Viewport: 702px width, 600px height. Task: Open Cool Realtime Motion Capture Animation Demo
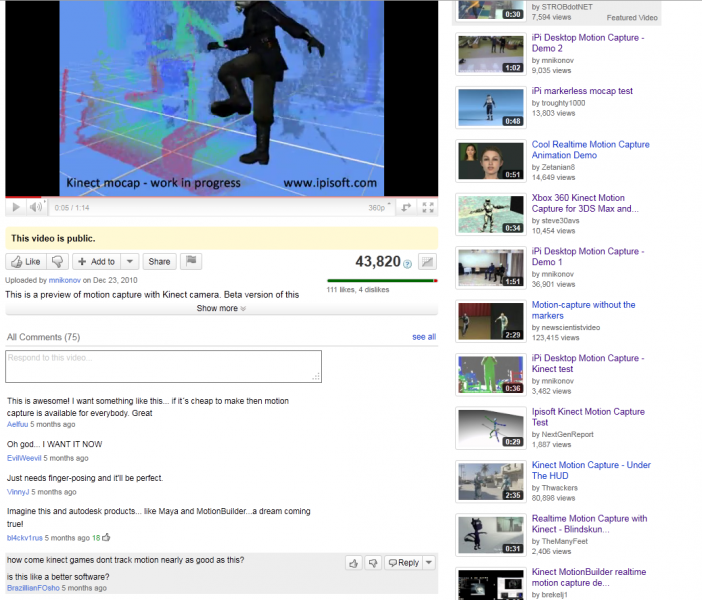591,150
